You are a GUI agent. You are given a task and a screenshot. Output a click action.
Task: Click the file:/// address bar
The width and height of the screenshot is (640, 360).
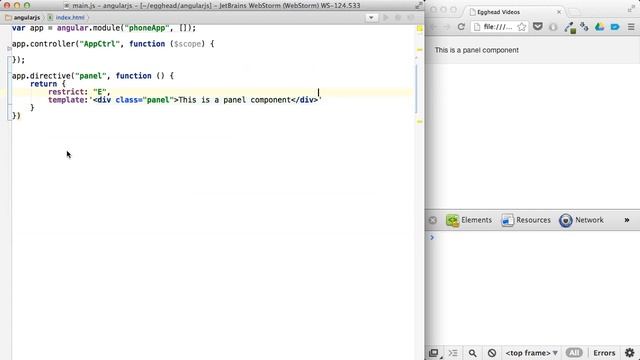click(498, 27)
